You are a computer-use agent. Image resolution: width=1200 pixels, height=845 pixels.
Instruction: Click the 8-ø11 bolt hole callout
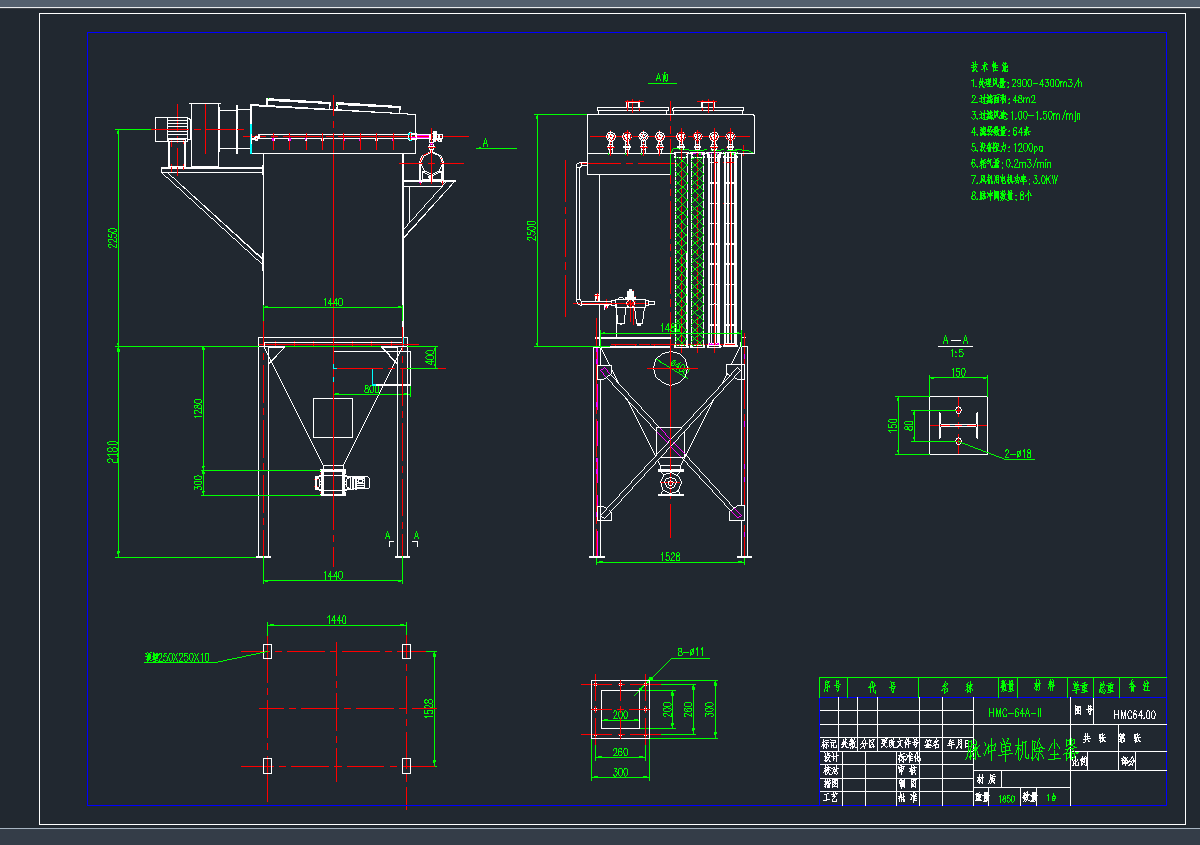click(691, 652)
